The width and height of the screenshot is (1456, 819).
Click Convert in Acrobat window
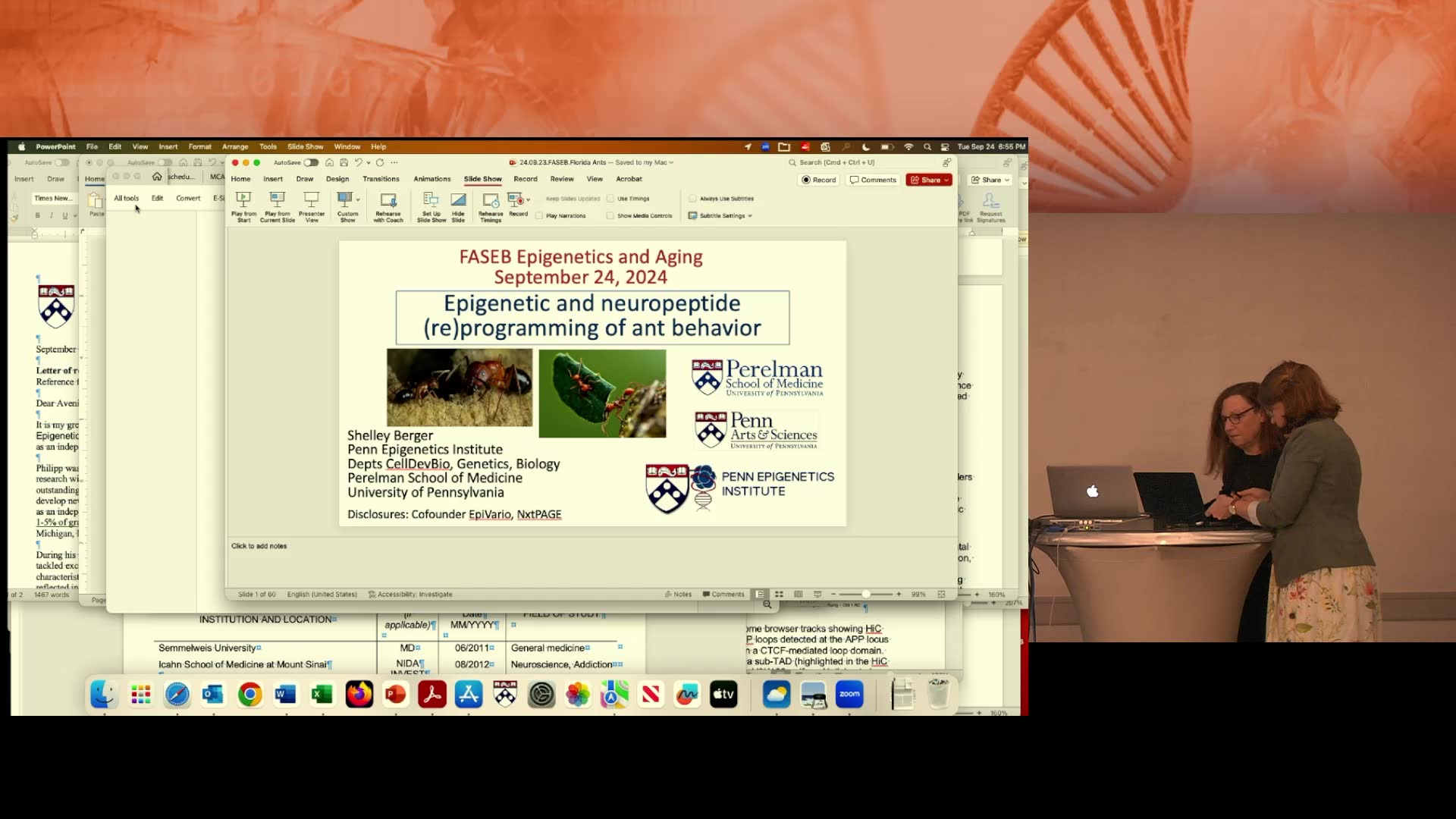[188, 198]
